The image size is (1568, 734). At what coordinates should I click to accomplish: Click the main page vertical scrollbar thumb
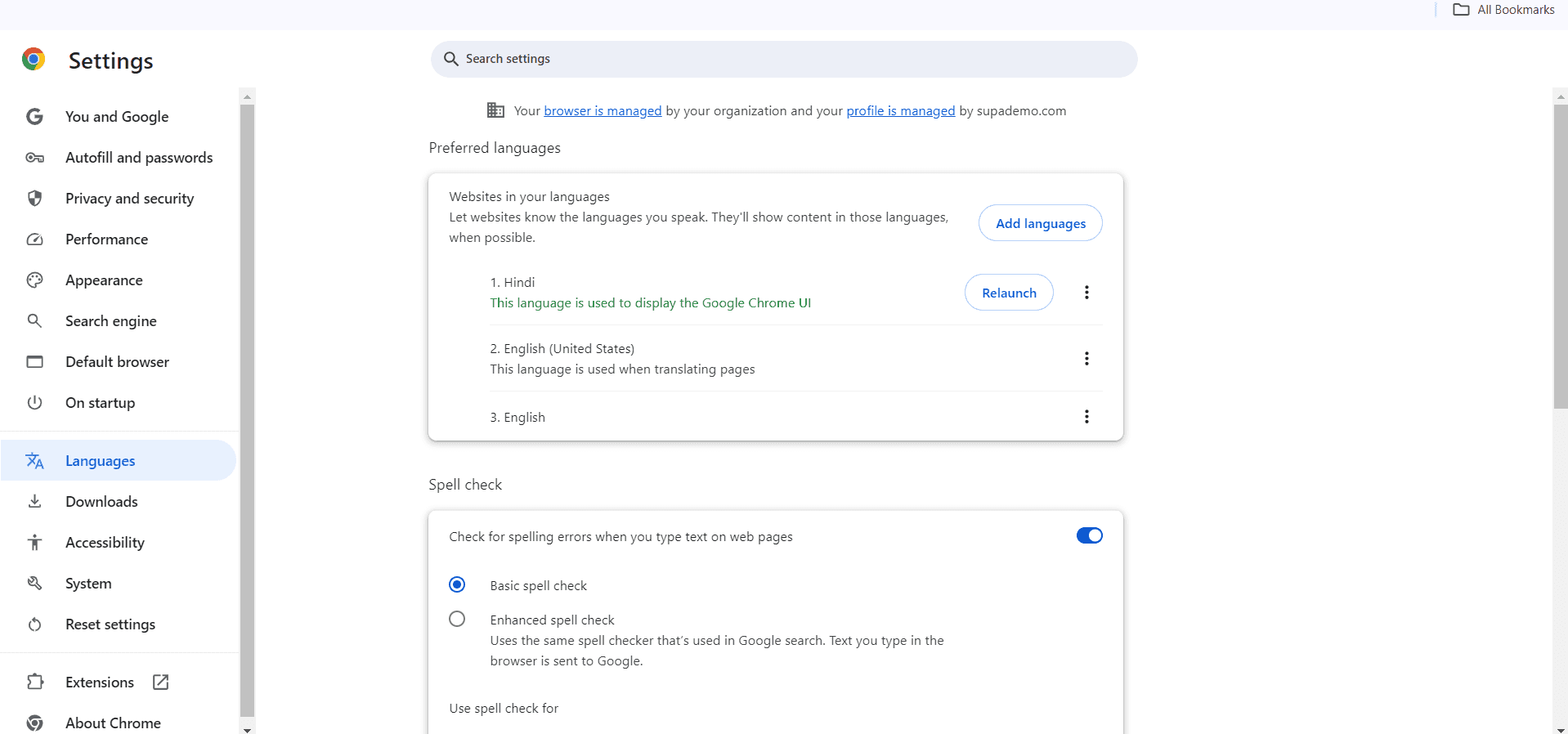tap(1561, 257)
